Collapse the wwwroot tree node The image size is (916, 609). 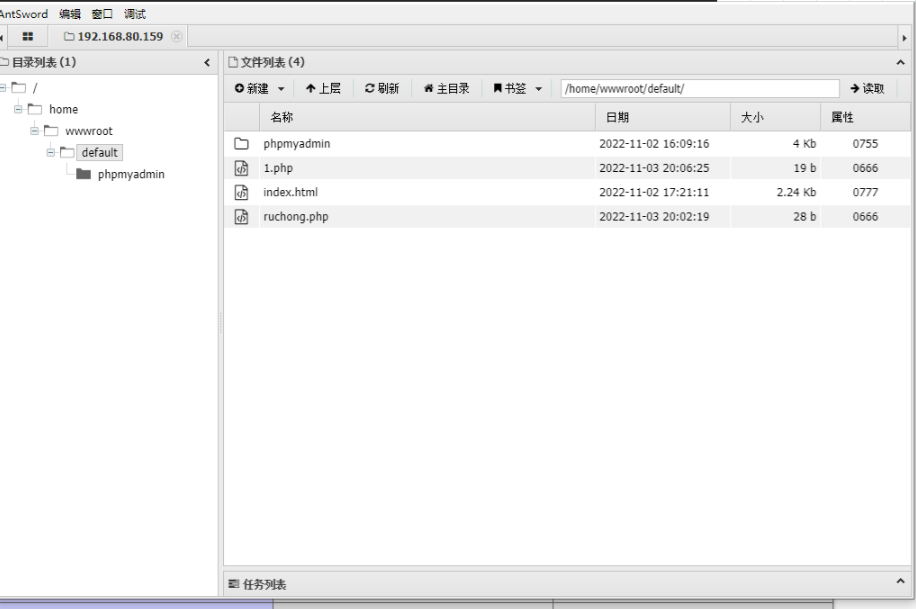point(34,131)
